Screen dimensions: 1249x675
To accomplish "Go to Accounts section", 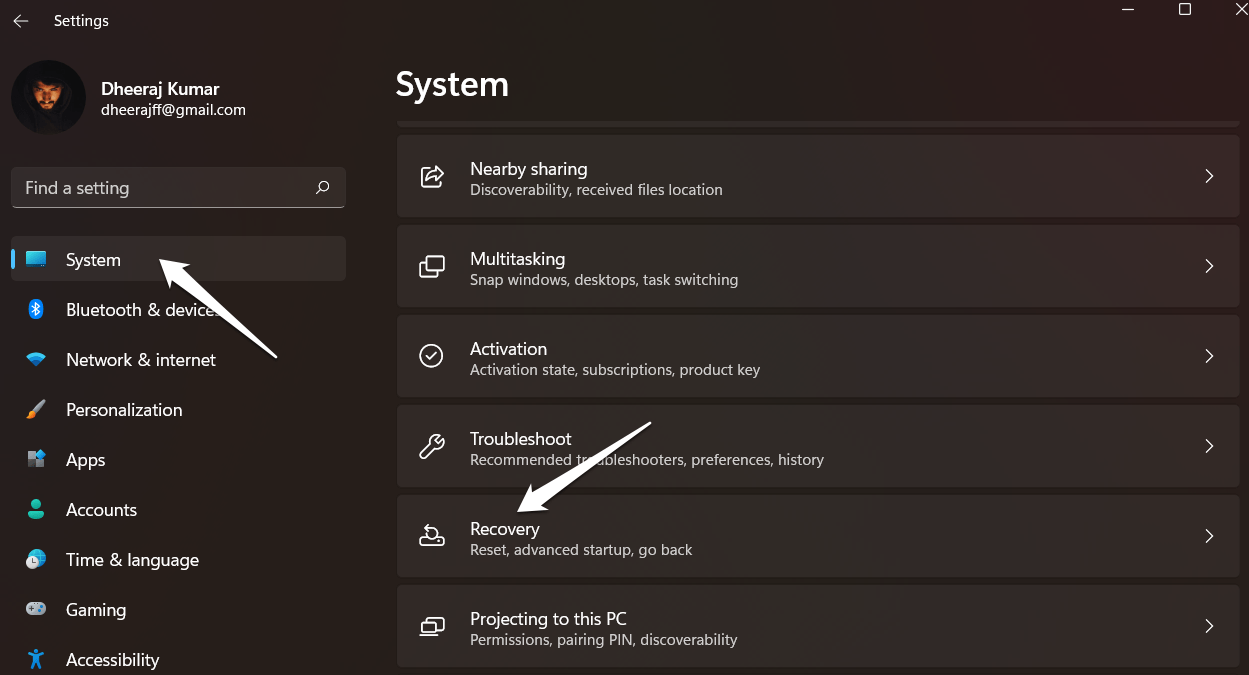I will click(101, 510).
